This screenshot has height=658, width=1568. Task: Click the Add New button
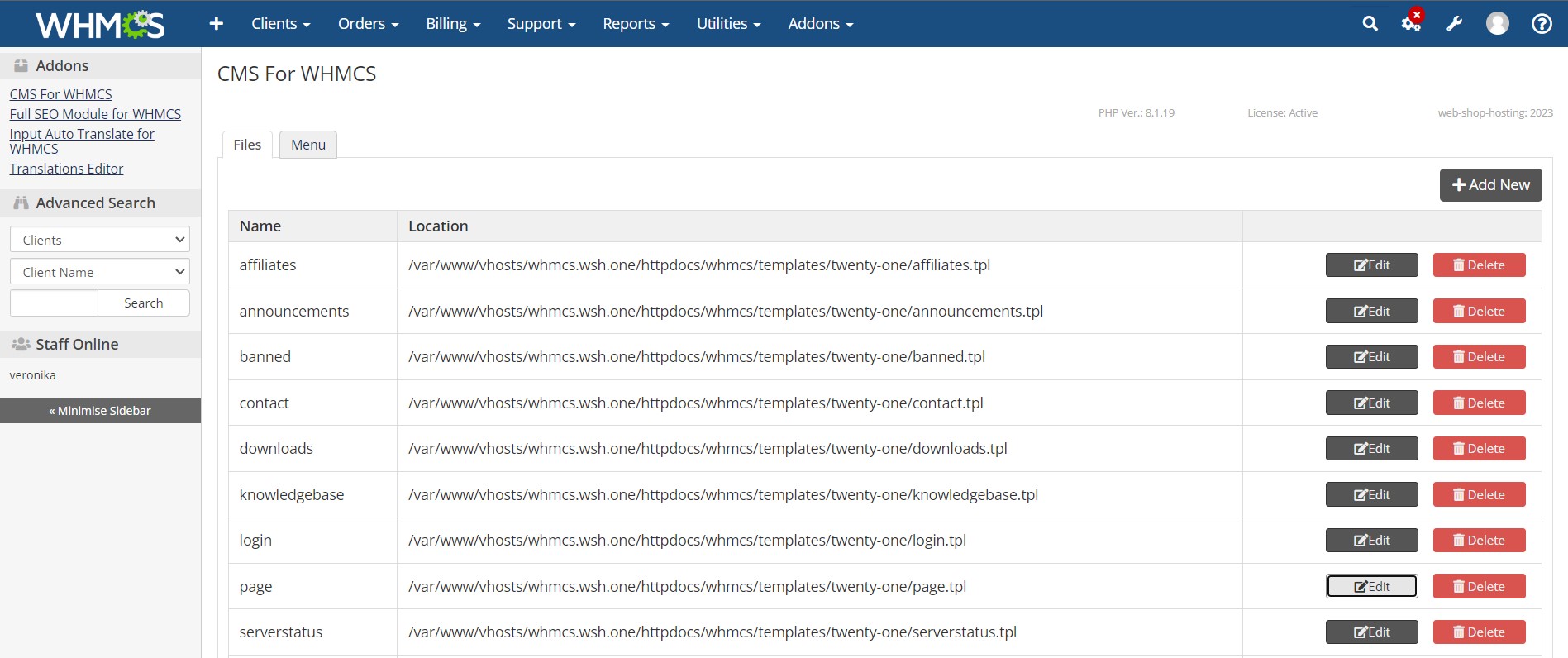tap(1490, 185)
